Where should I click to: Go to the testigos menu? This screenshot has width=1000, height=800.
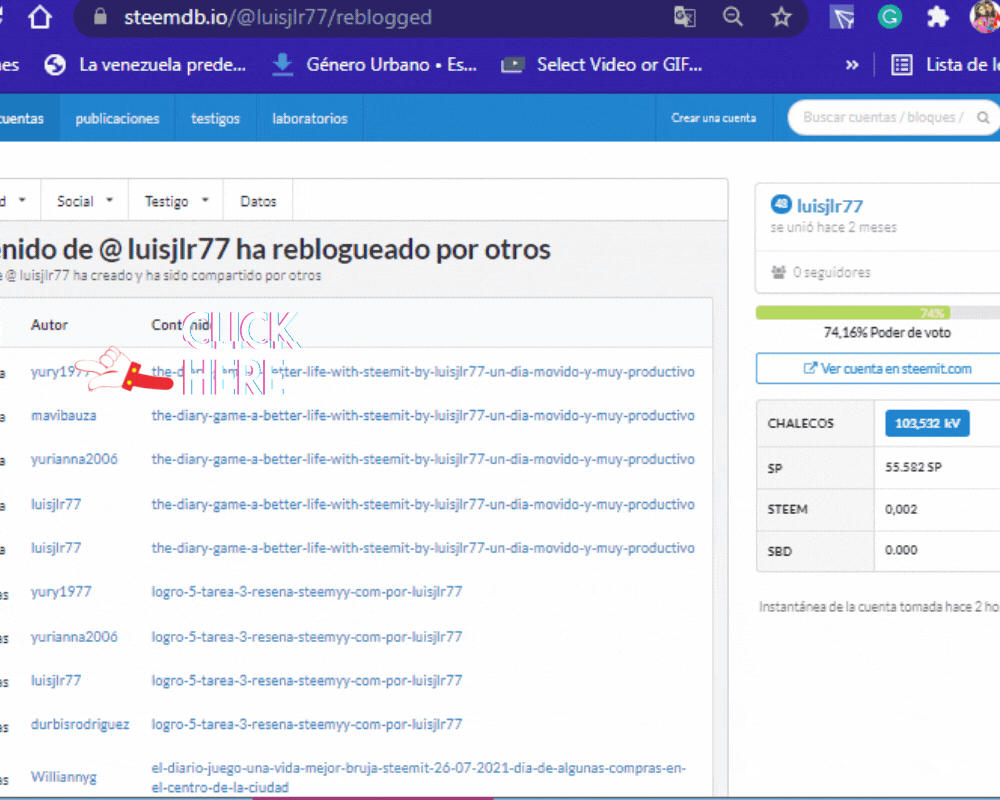[216, 118]
